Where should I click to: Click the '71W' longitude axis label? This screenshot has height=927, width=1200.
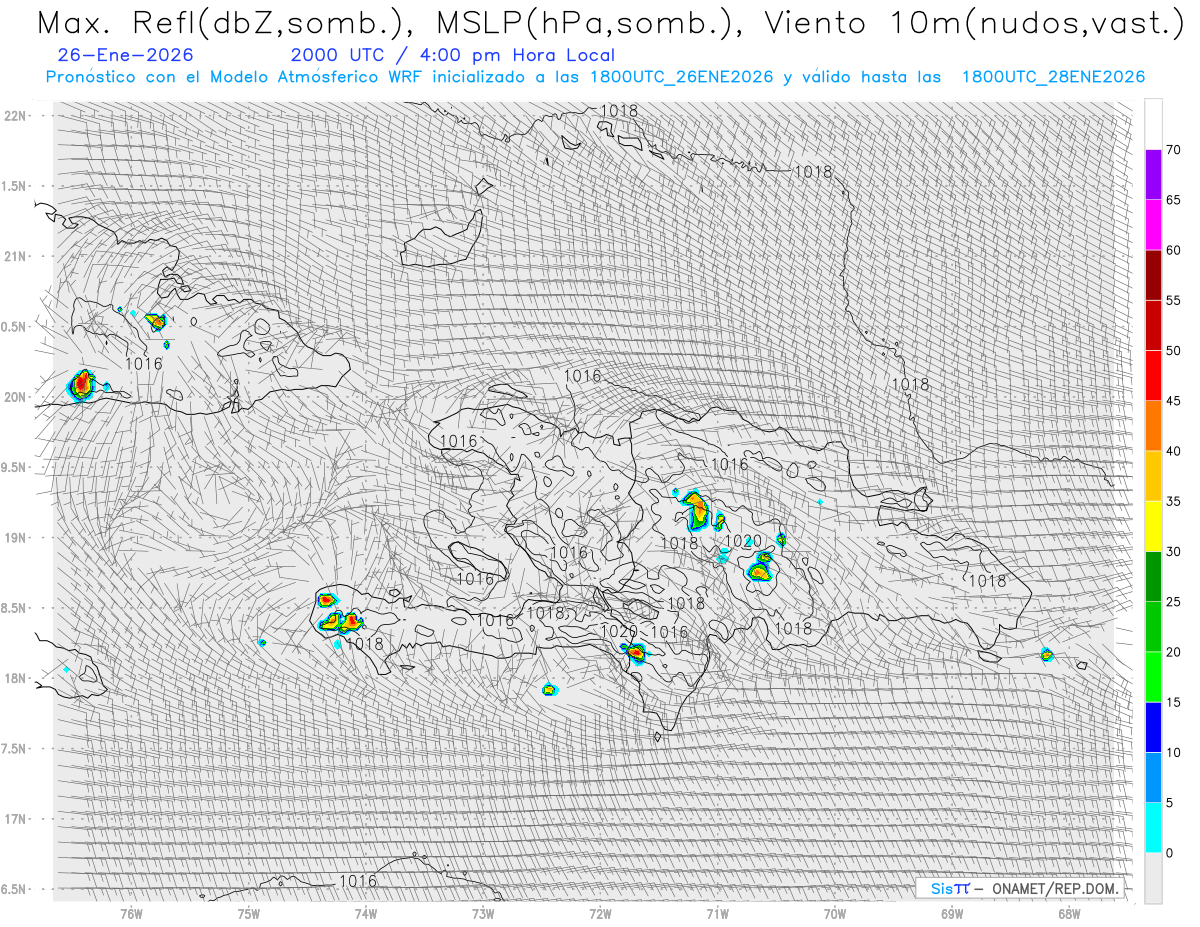pos(717,913)
